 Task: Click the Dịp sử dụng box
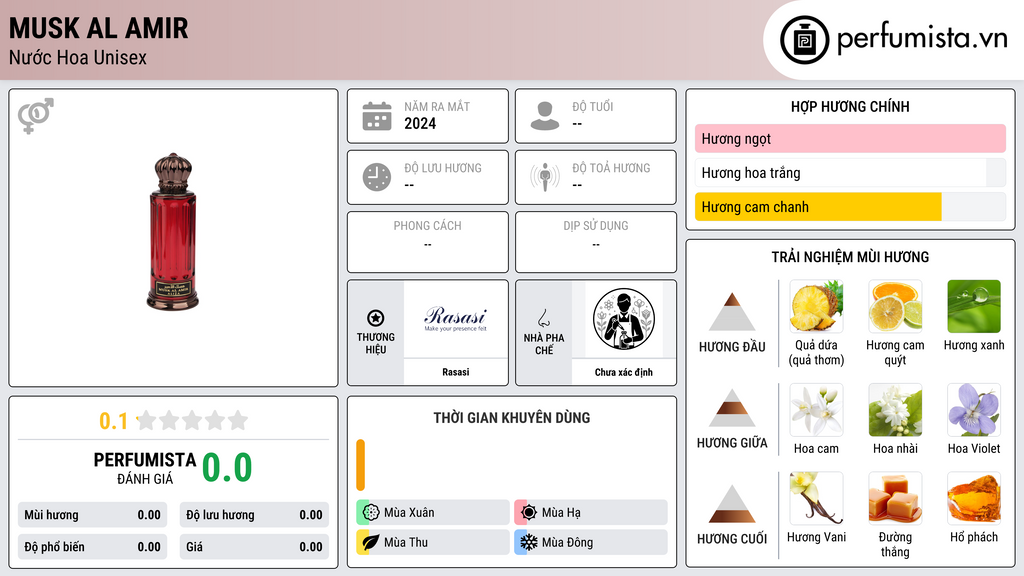596,242
